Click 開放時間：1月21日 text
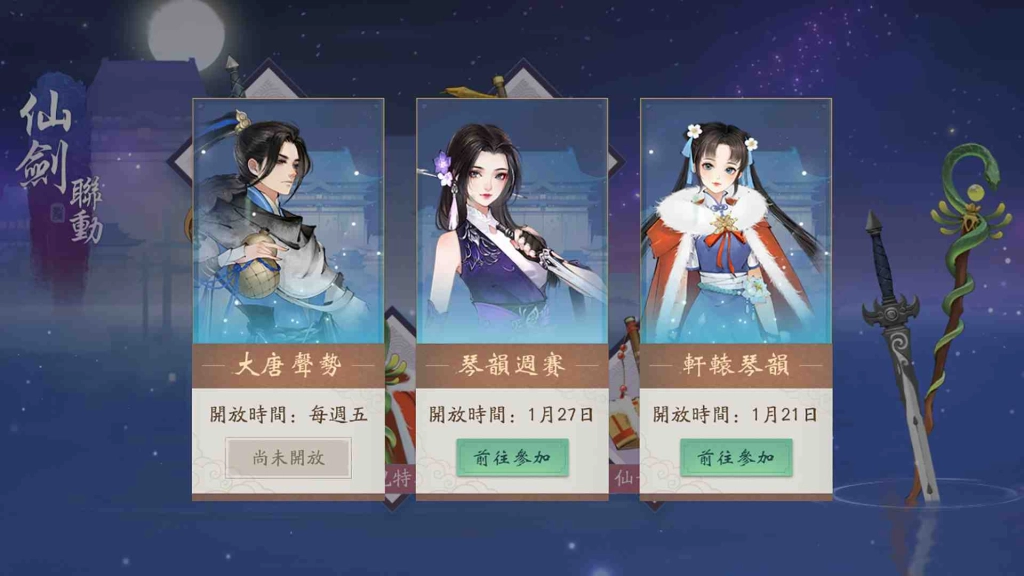This screenshot has height=576, width=1024. tap(736, 415)
